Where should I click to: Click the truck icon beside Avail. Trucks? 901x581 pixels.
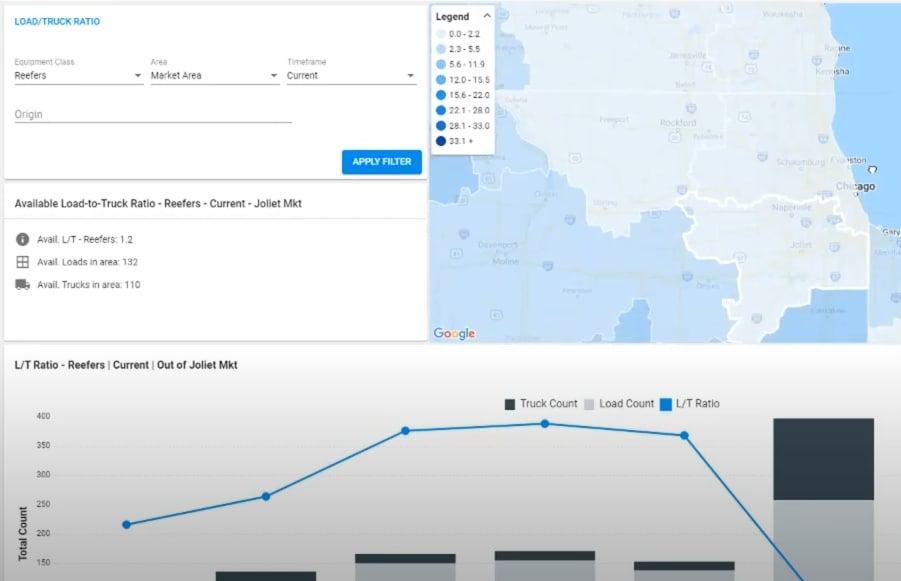[x=21, y=286]
